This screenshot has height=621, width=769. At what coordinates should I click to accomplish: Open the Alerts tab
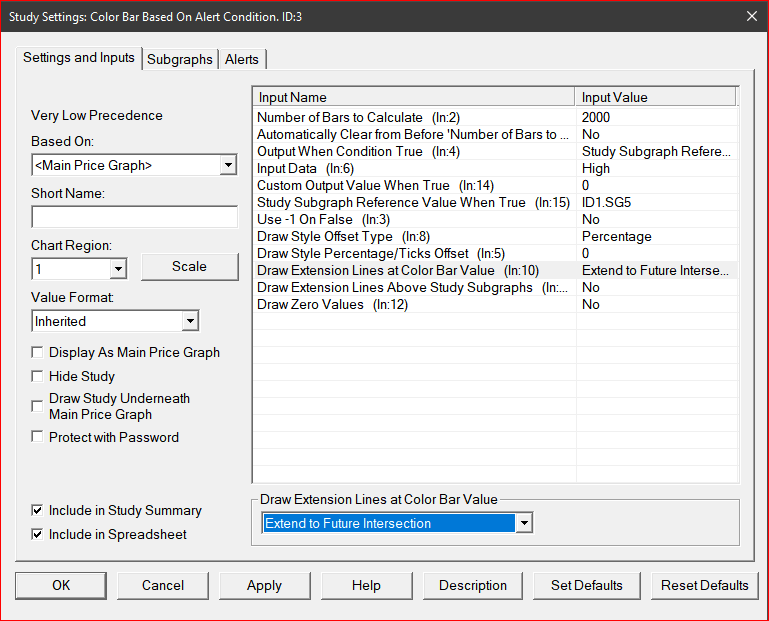click(x=241, y=59)
